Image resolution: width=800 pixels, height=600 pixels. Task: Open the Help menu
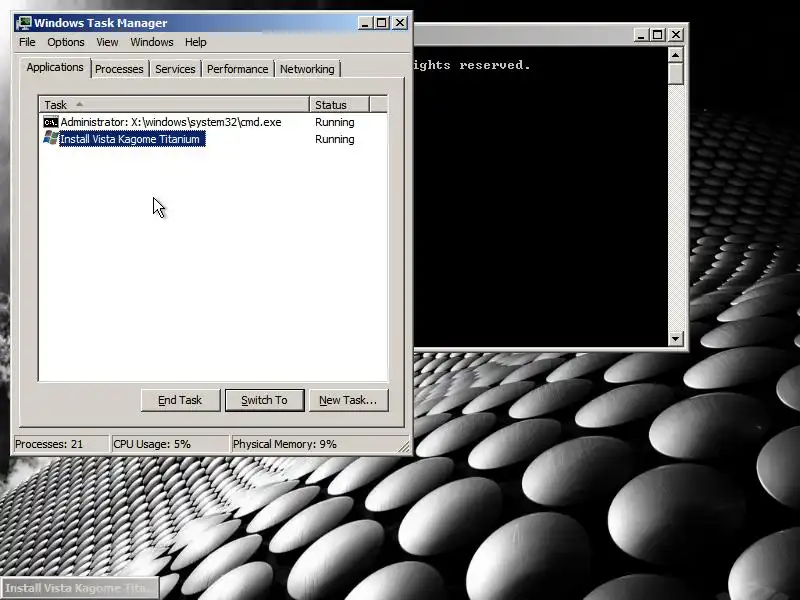(x=195, y=42)
